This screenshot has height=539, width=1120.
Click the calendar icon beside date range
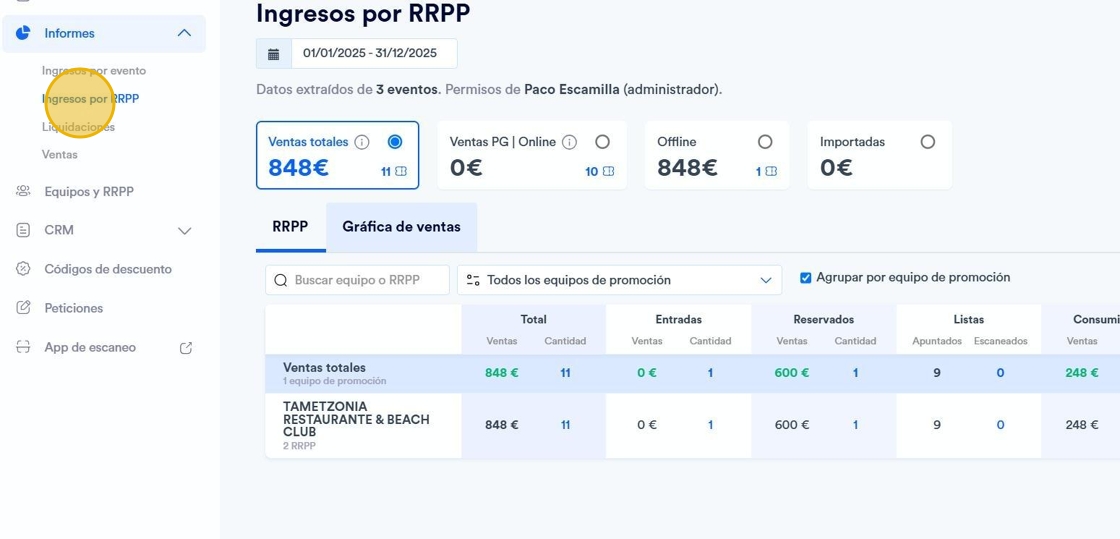tap(274, 54)
